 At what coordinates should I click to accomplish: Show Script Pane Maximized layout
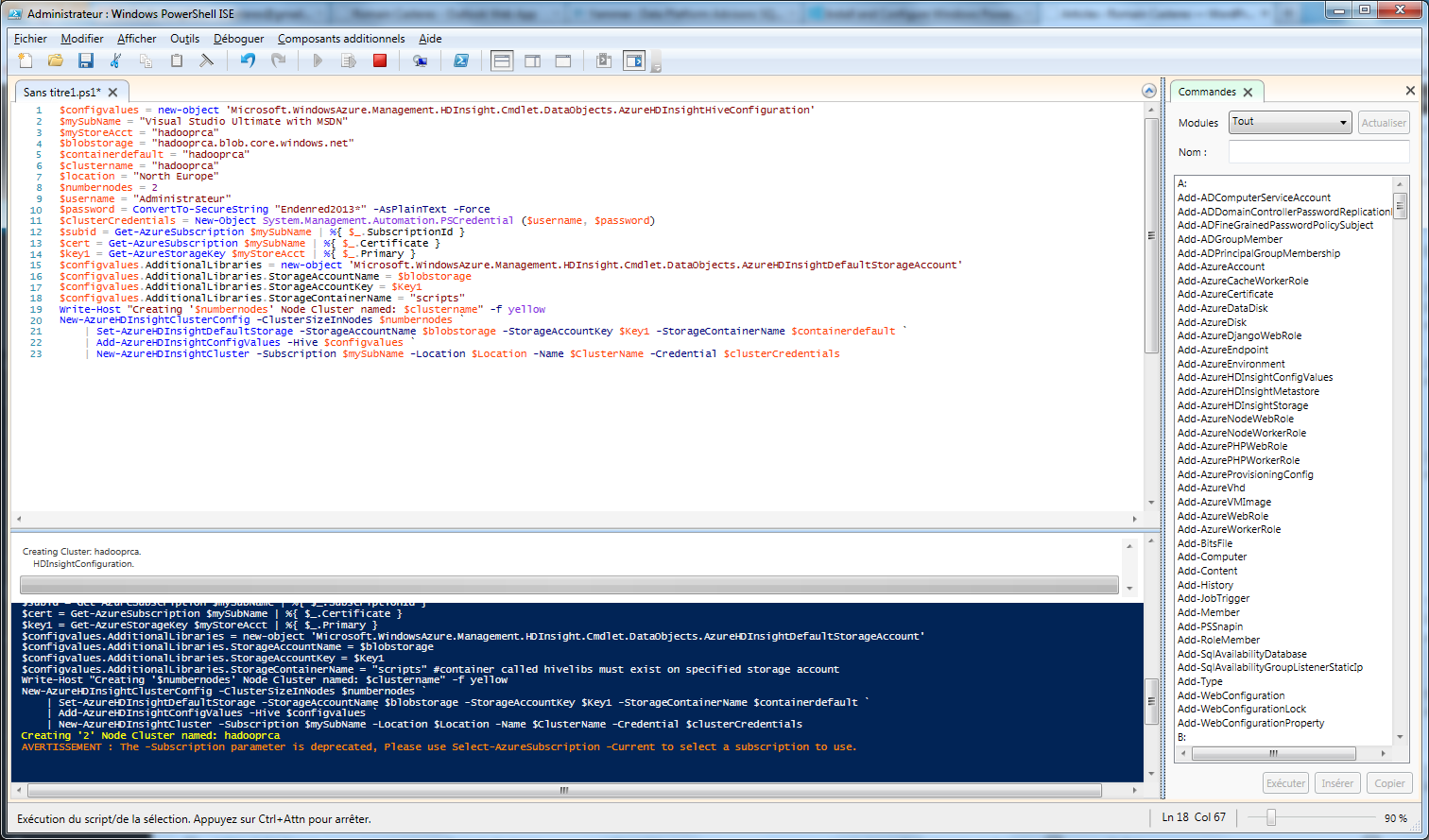(561, 60)
